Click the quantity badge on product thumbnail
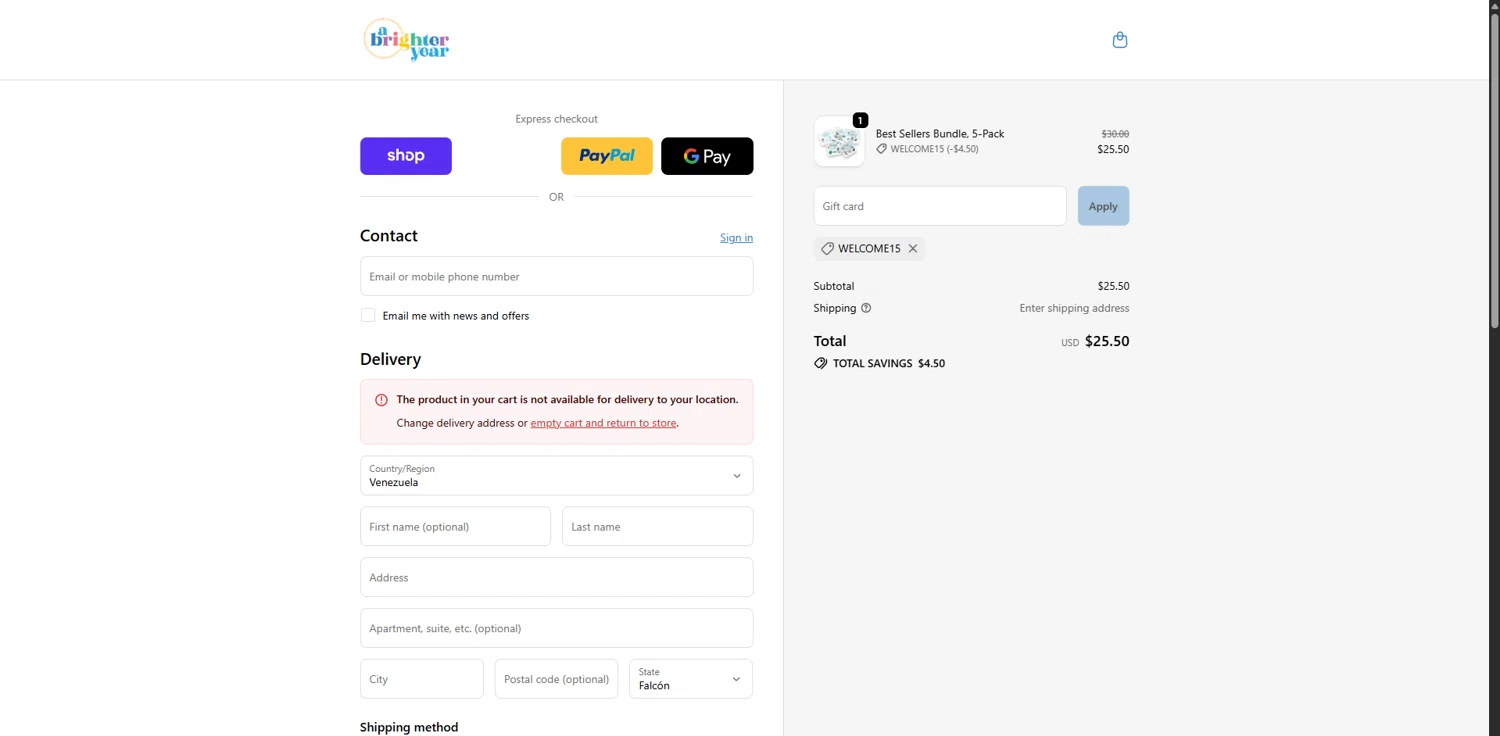The height and width of the screenshot is (736, 1500). click(x=860, y=120)
